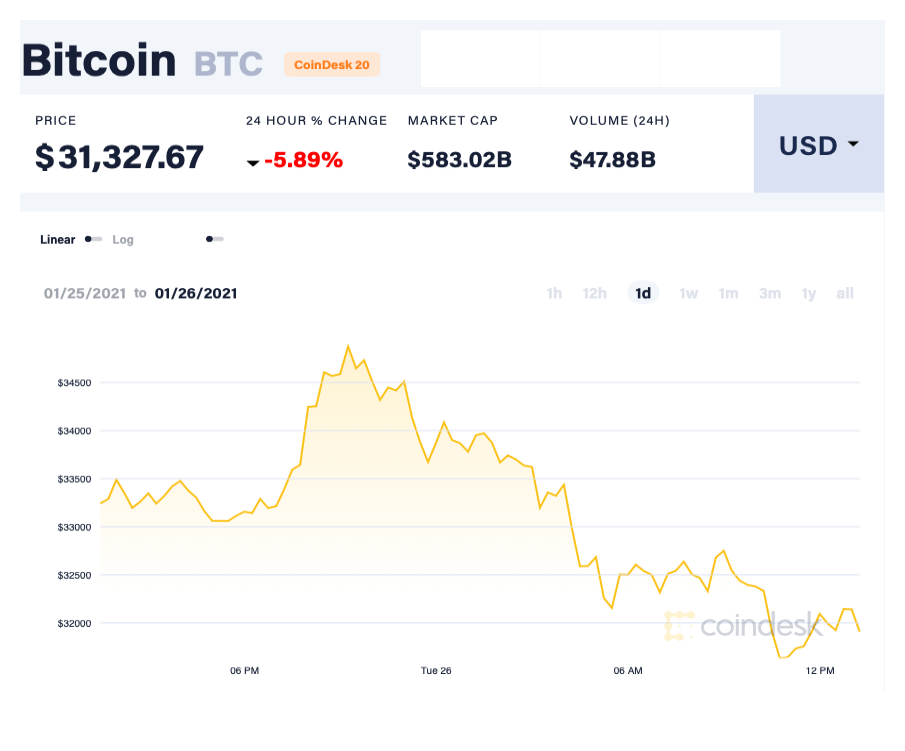Screen dimensions: 905x751
Task: Choose the 3m chart range
Action: [769, 293]
